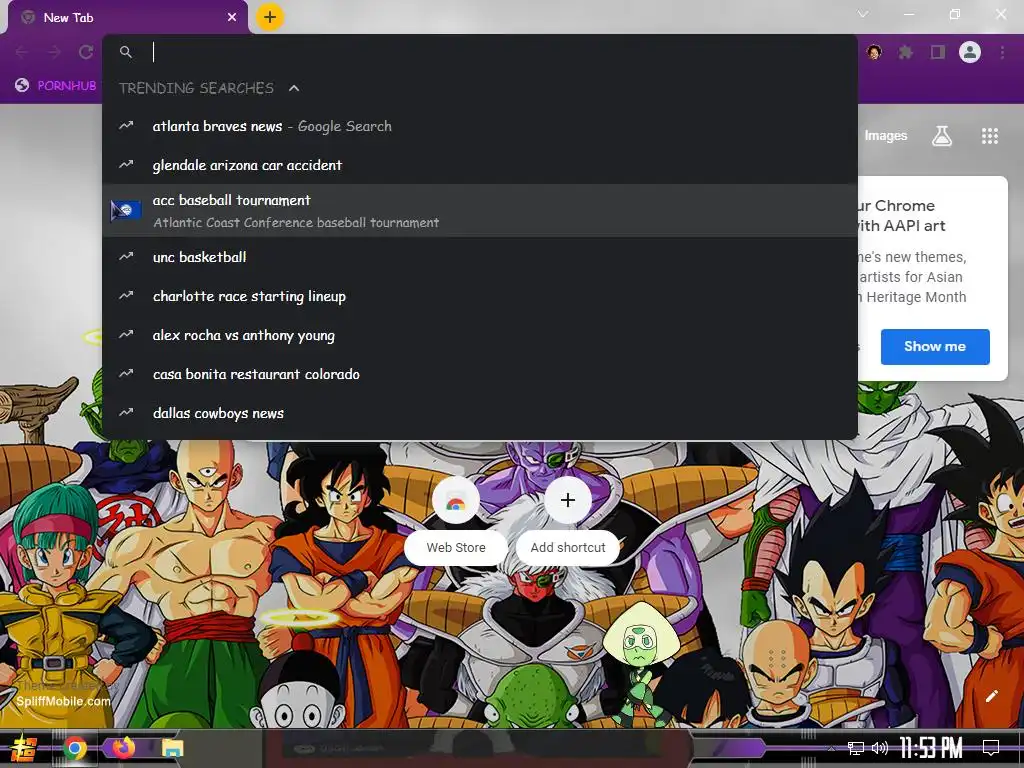Open the Chrome profile avatar
The height and width of the screenshot is (768, 1024).
(970, 52)
